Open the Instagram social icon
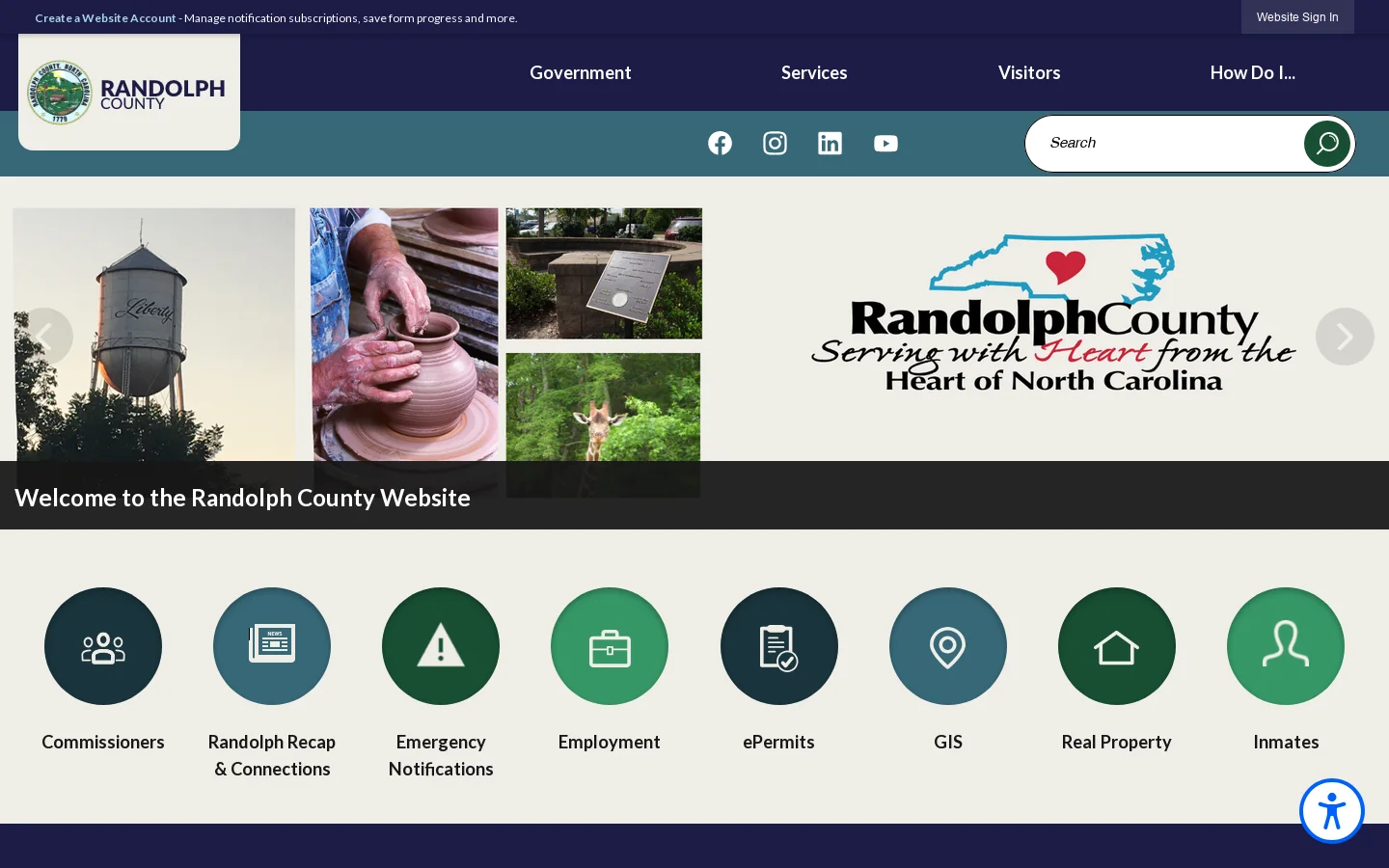Screen dimensions: 1389x868 click(775, 143)
